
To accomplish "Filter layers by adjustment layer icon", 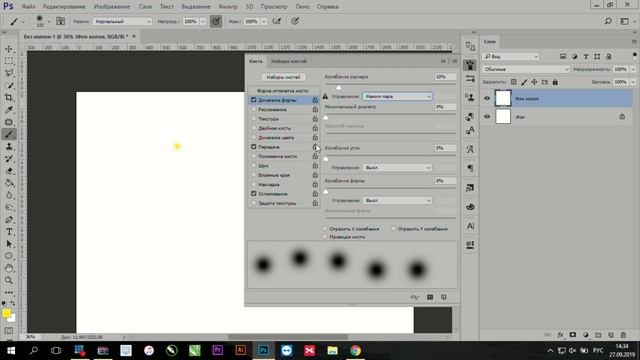I will tap(574, 57).
